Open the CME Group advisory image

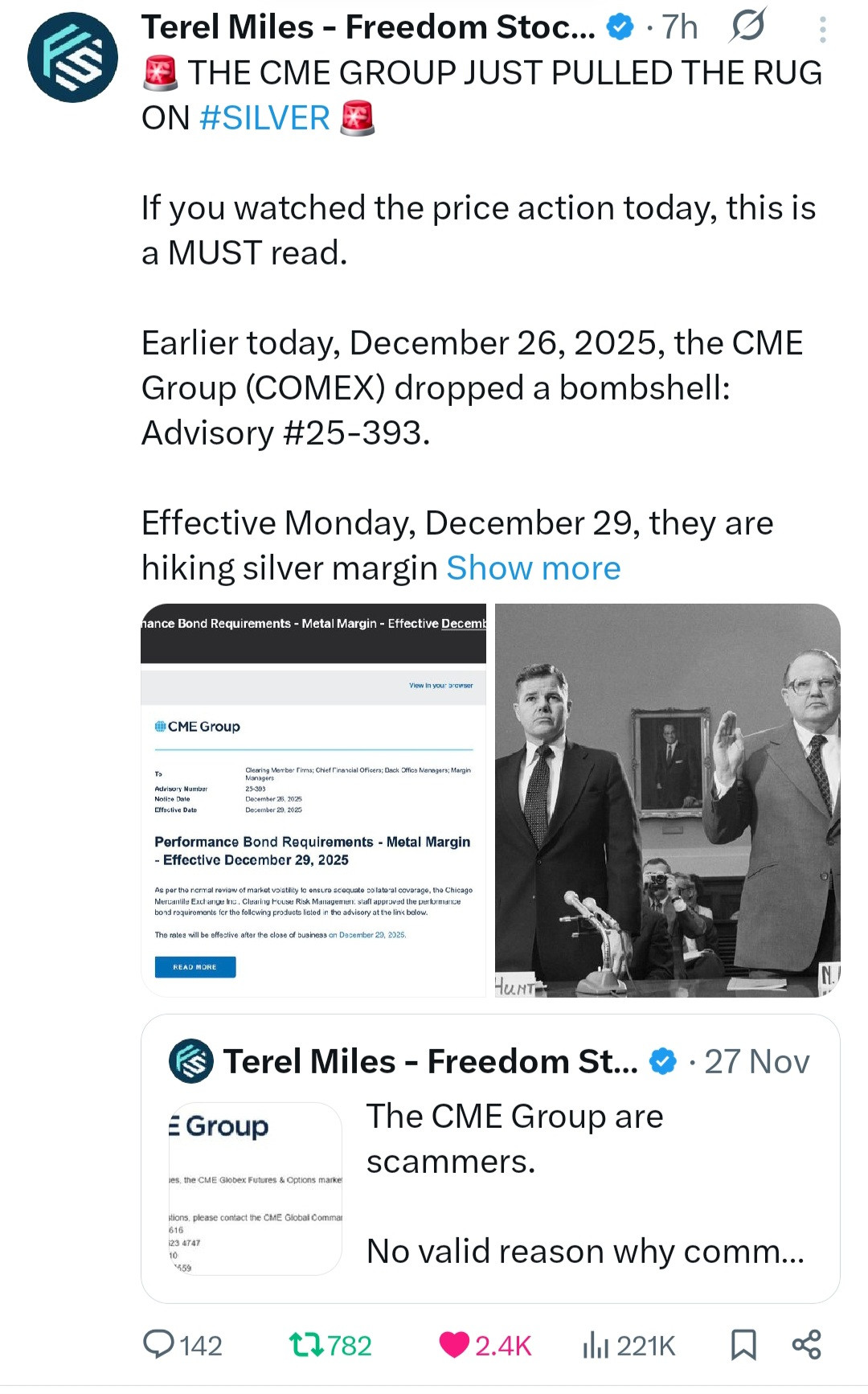pyautogui.click(x=313, y=800)
